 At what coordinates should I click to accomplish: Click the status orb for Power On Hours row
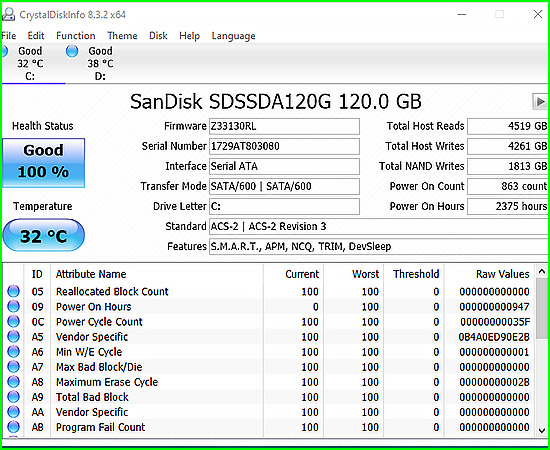click(x=13, y=307)
